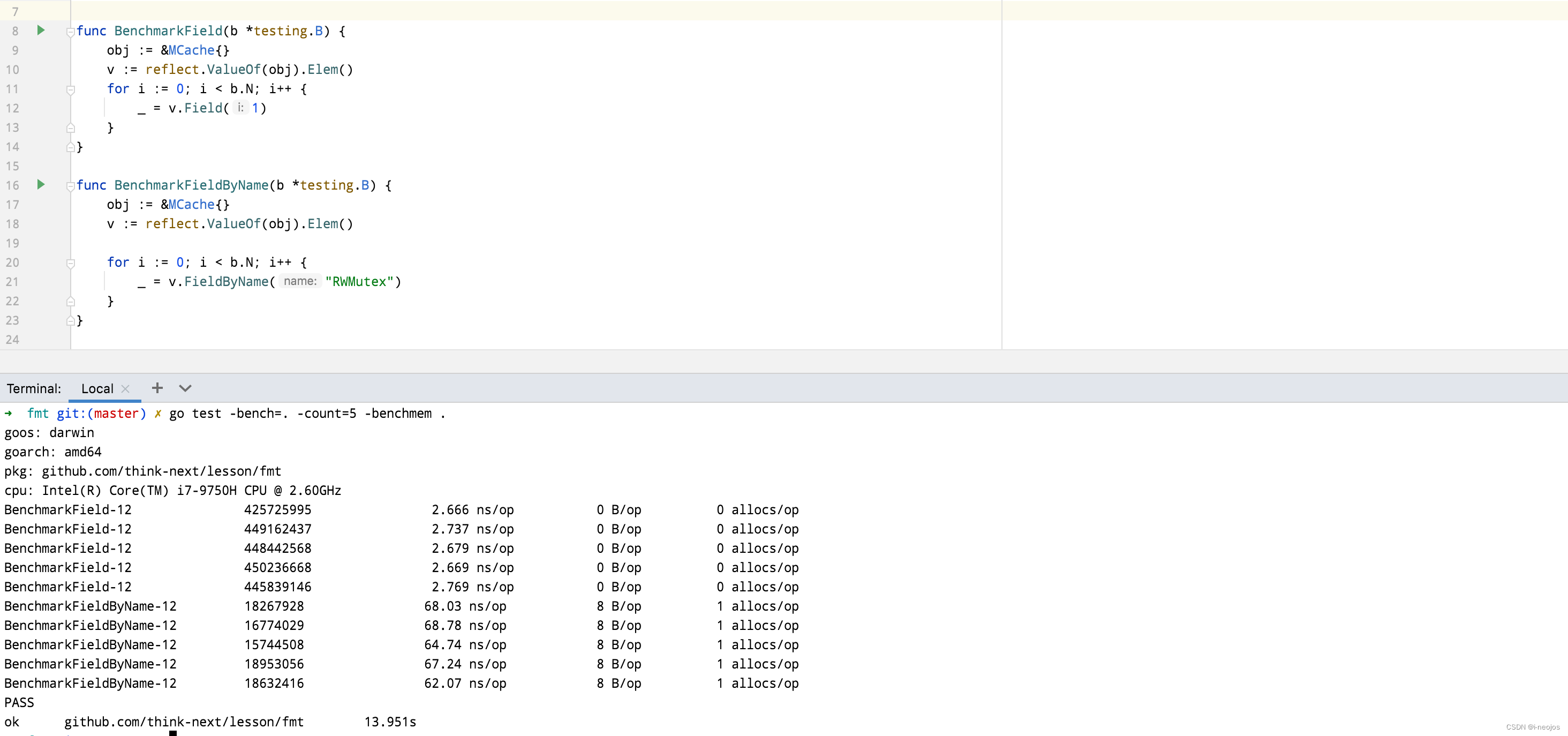1568x736 pixels.
Task: Click reflect.ValueOf call on line 10
Action: (x=203, y=70)
